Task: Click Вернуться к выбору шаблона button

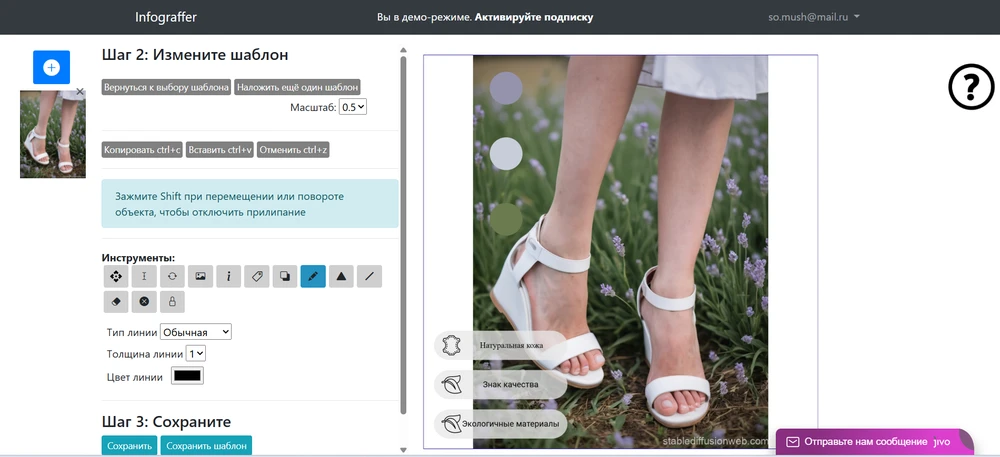Action: (x=166, y=87)
